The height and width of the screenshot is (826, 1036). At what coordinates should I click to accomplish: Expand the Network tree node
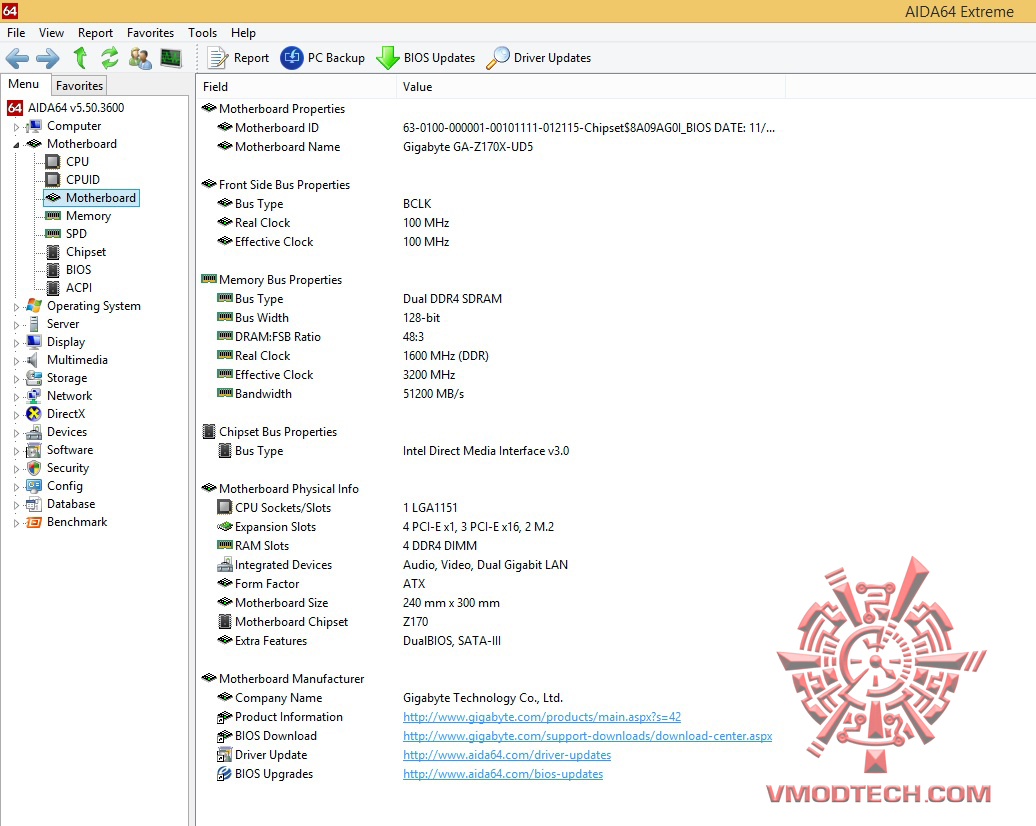pyautogui.click(x=17, y=396)
